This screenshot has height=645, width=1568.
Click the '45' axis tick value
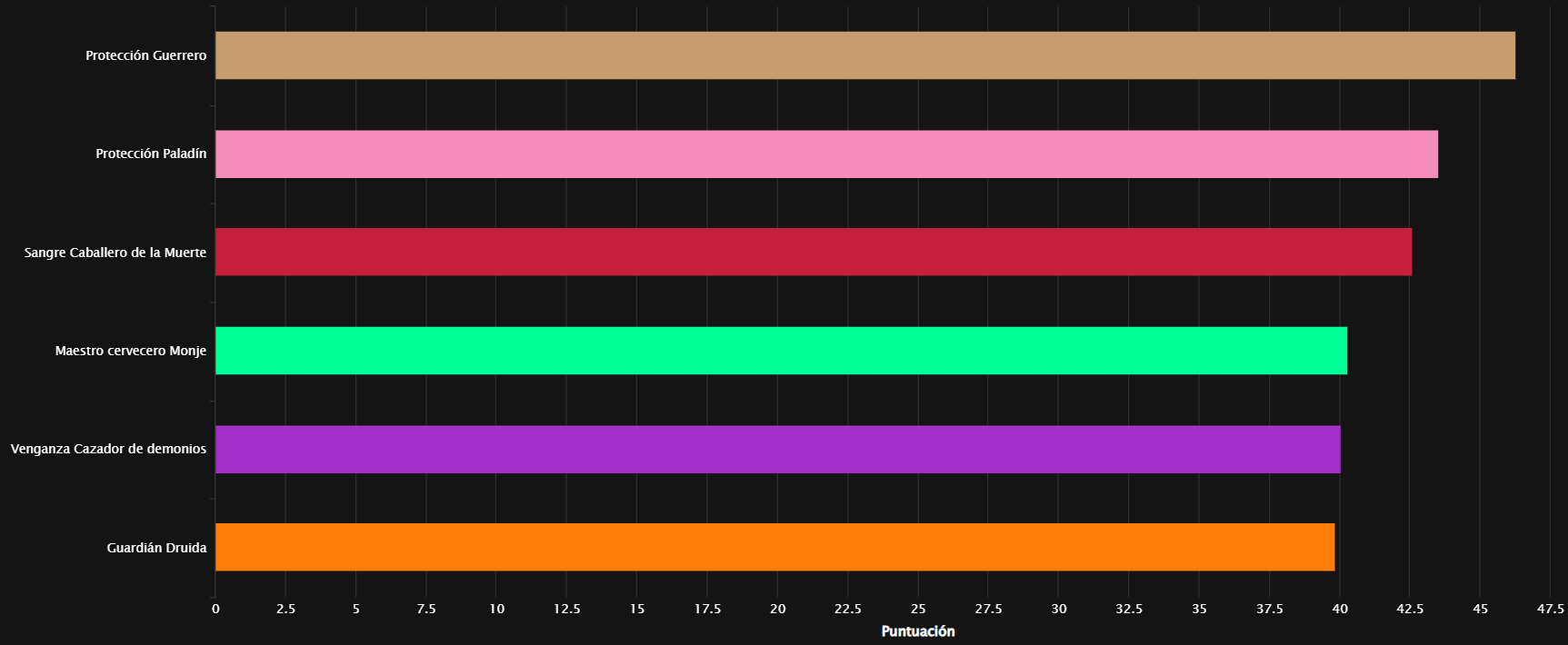click(1481, 609)
